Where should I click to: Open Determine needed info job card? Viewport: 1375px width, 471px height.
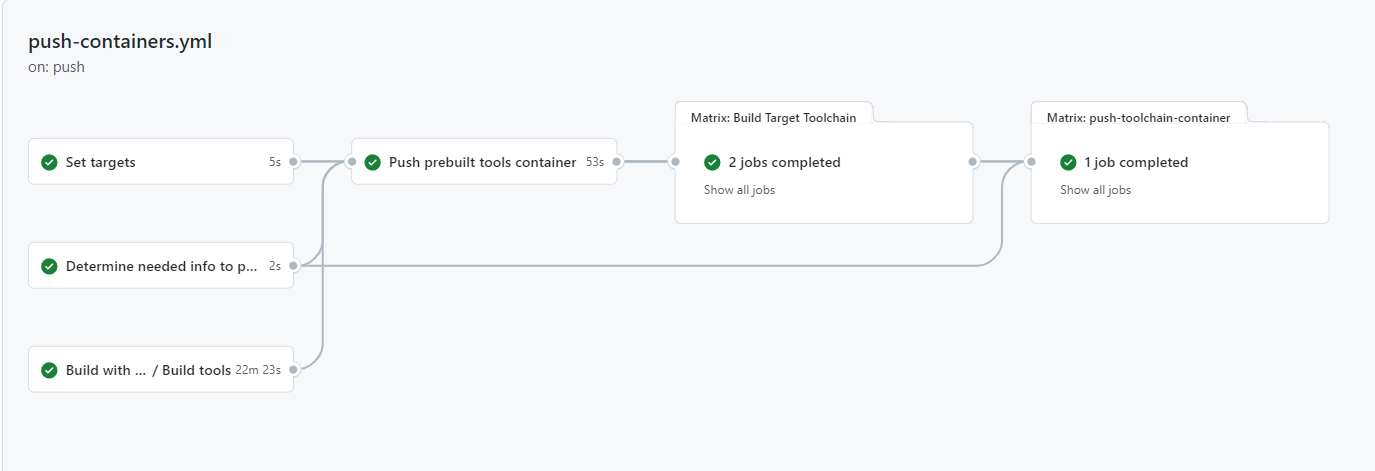click(x=161, y=265)
